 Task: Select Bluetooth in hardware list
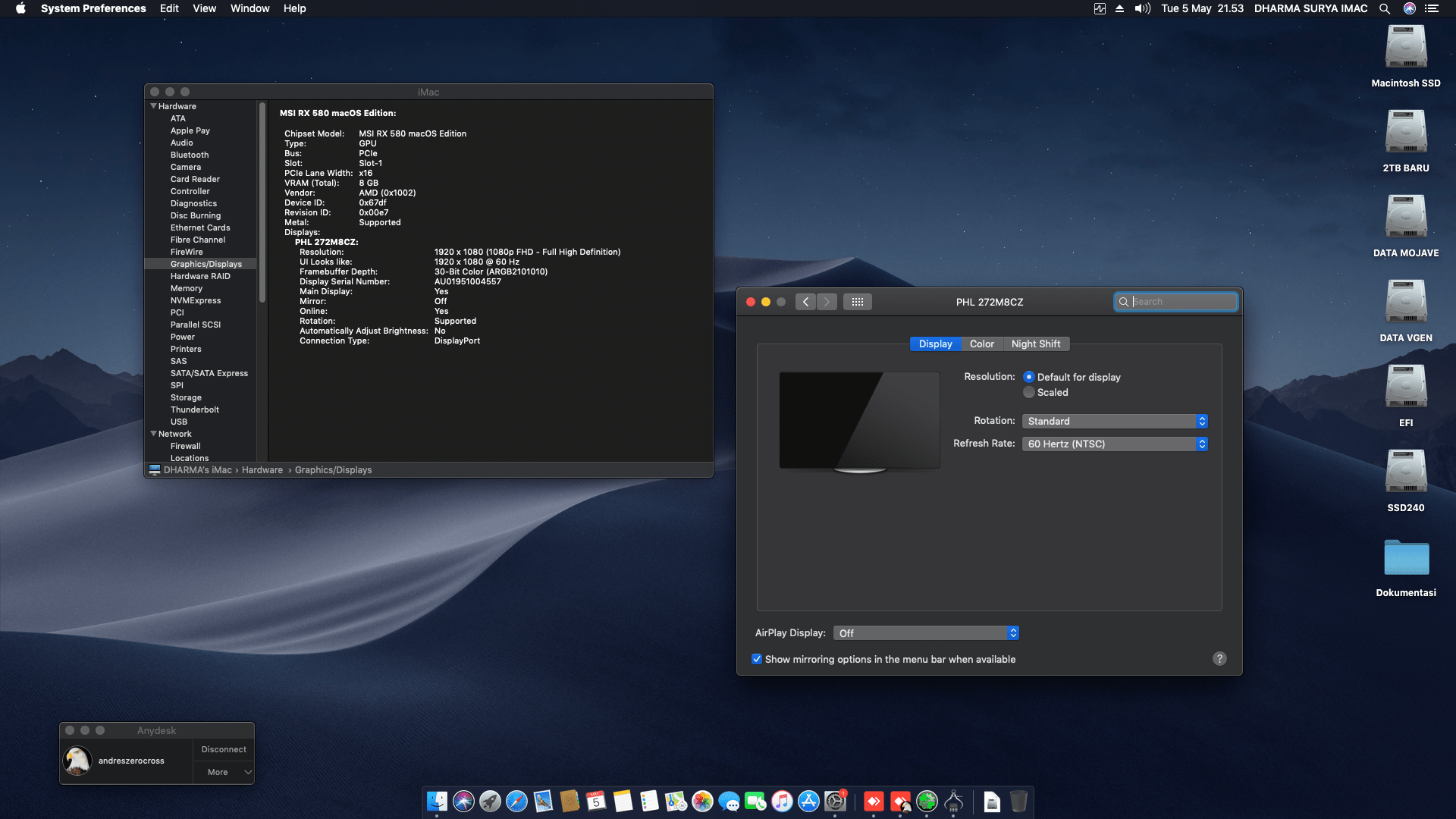coord(190,155)
